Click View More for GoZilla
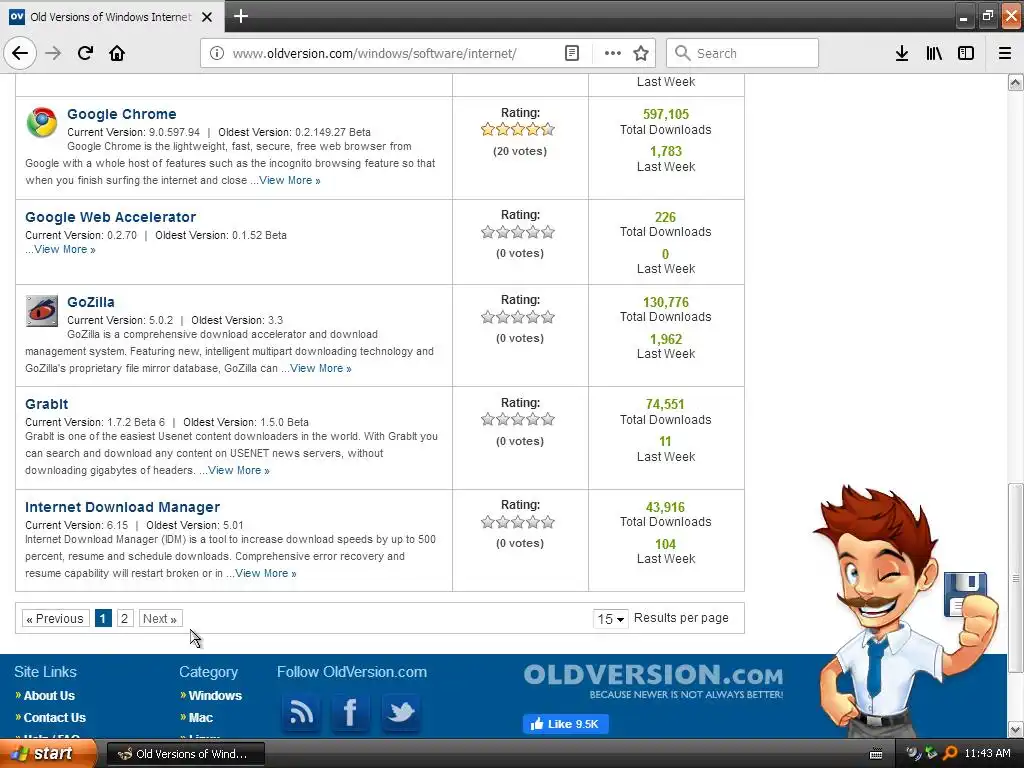The width and height of the screenshot is (1024, 768). click(x=321, y=368)
